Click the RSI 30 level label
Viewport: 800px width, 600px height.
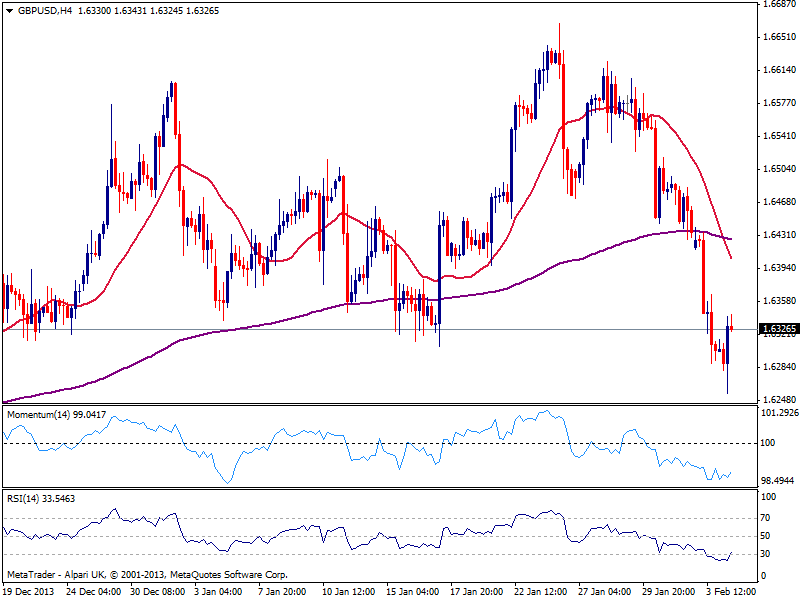tap(765, 554)
